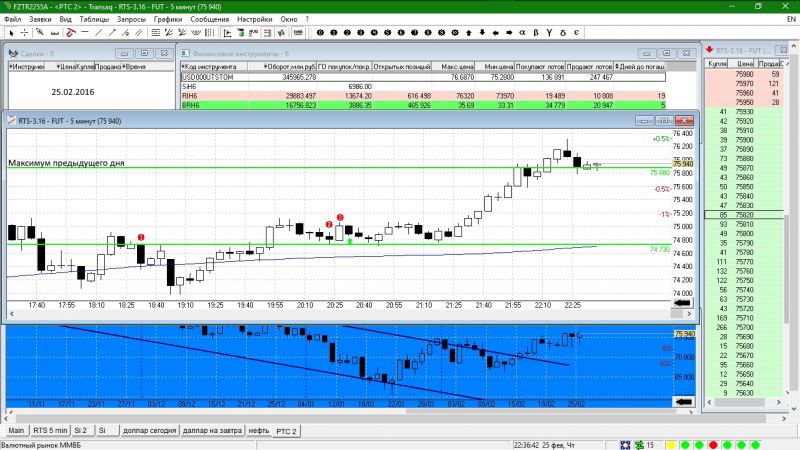This screenshot has height=450, width=800.
Task: Select the RIH6 instrument row
Action: 423,96
